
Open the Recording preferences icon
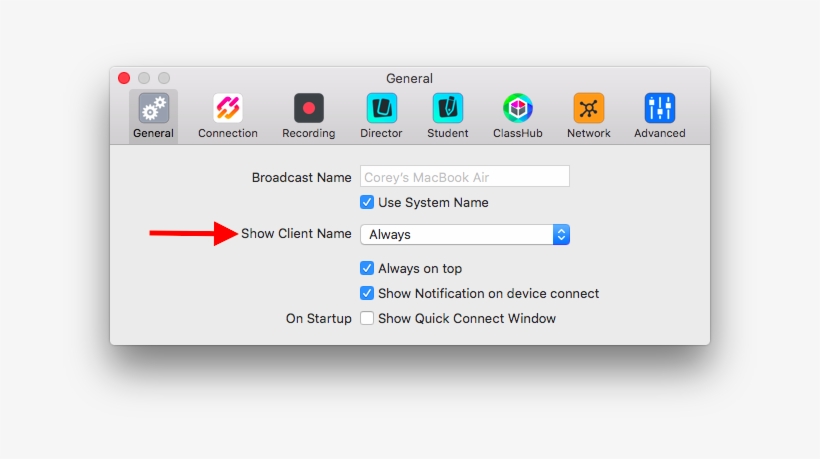pos(309,108)
